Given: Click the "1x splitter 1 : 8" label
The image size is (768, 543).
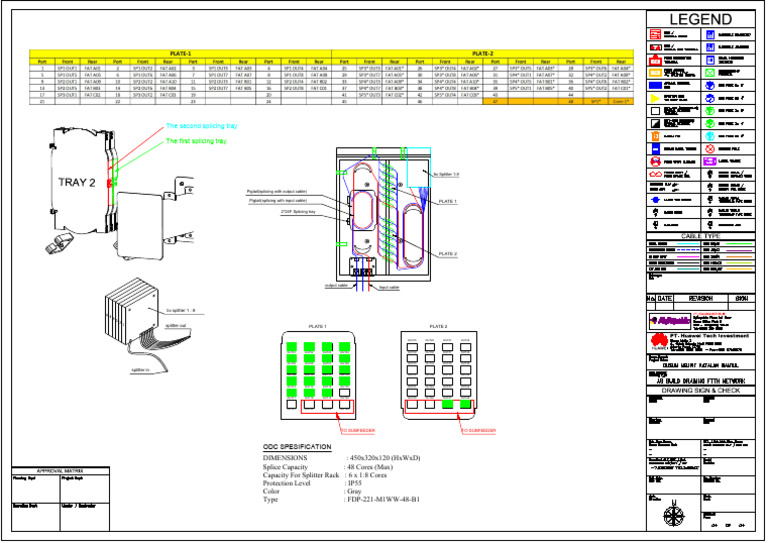Looking at the screenshot, I should click(x=181, y=310).
